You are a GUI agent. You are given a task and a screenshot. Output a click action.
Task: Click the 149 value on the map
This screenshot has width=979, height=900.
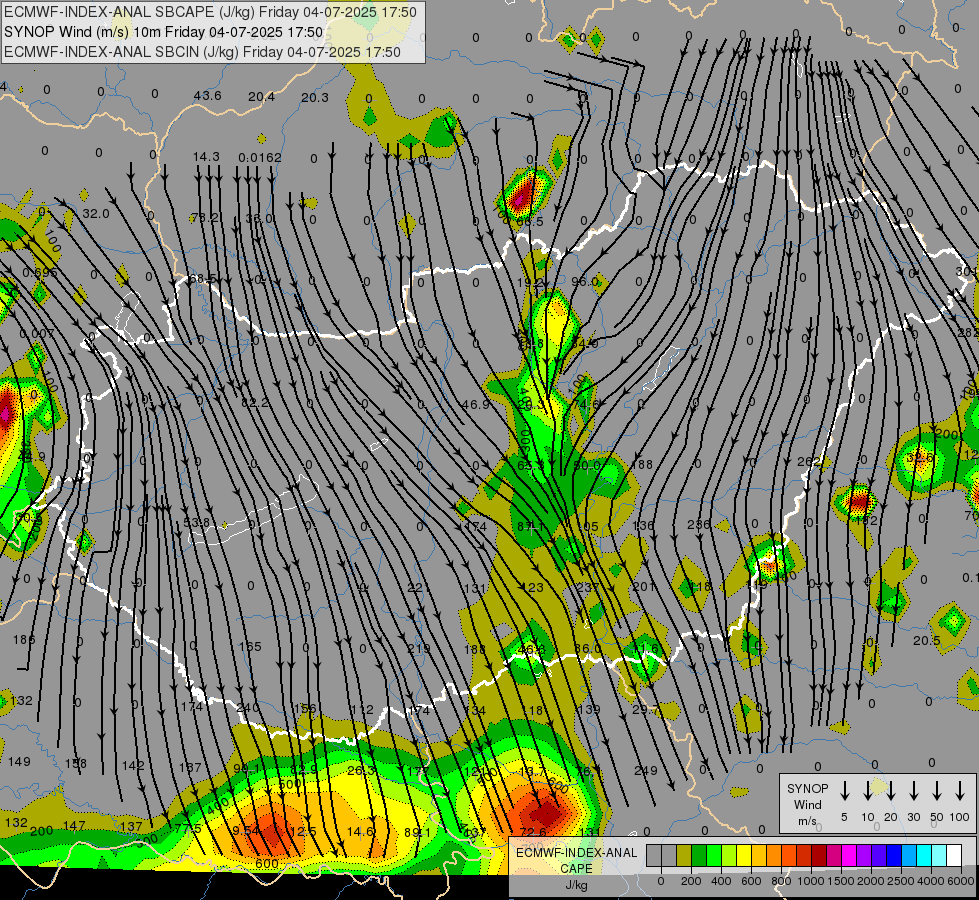19,761
